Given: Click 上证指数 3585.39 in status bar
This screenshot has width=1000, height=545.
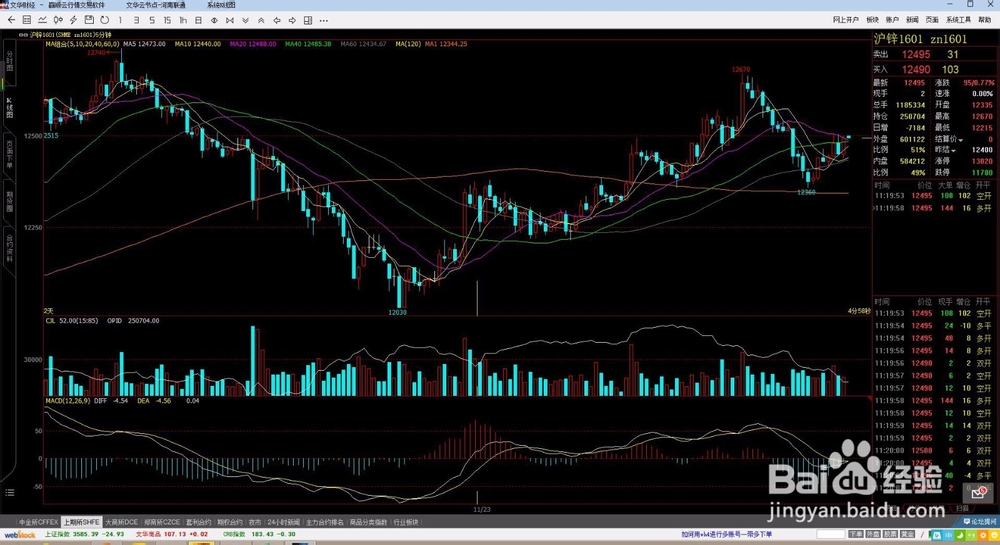Looking at the screenshot, I should click(84, 534).
